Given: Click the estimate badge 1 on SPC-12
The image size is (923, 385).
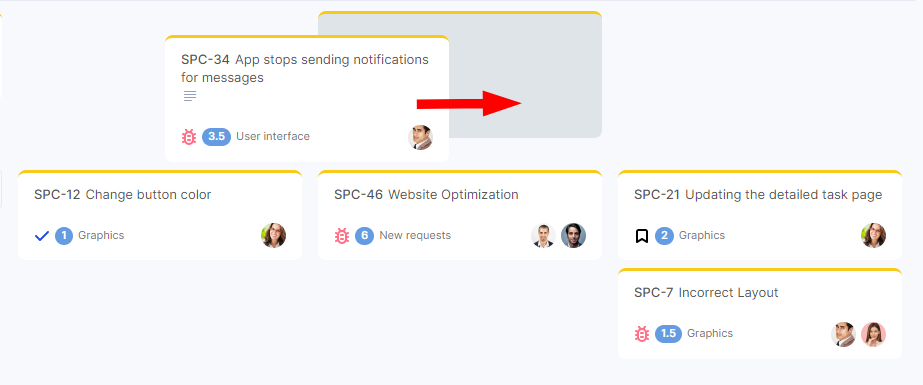Looking at the screenshot, I should click(x=64, y=236).
